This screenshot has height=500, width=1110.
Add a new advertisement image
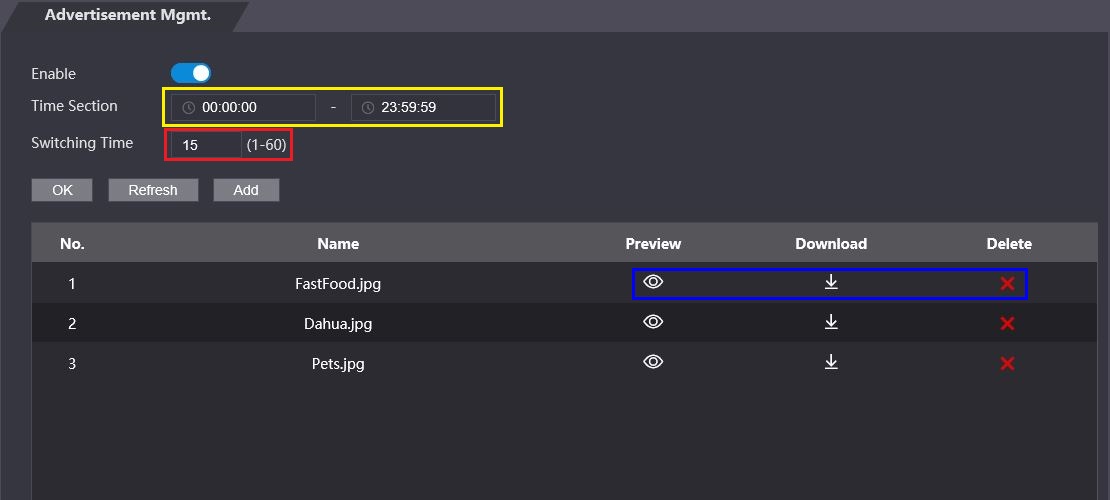(246, 190)
